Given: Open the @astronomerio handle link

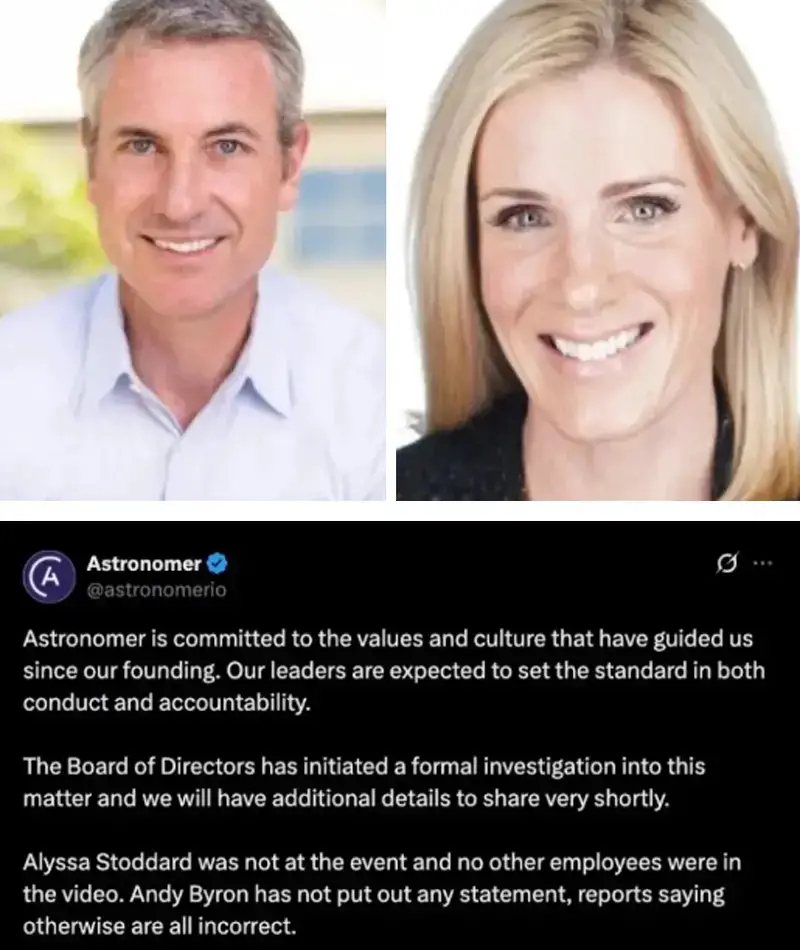Looking at the screenshot, I should 156,590.
